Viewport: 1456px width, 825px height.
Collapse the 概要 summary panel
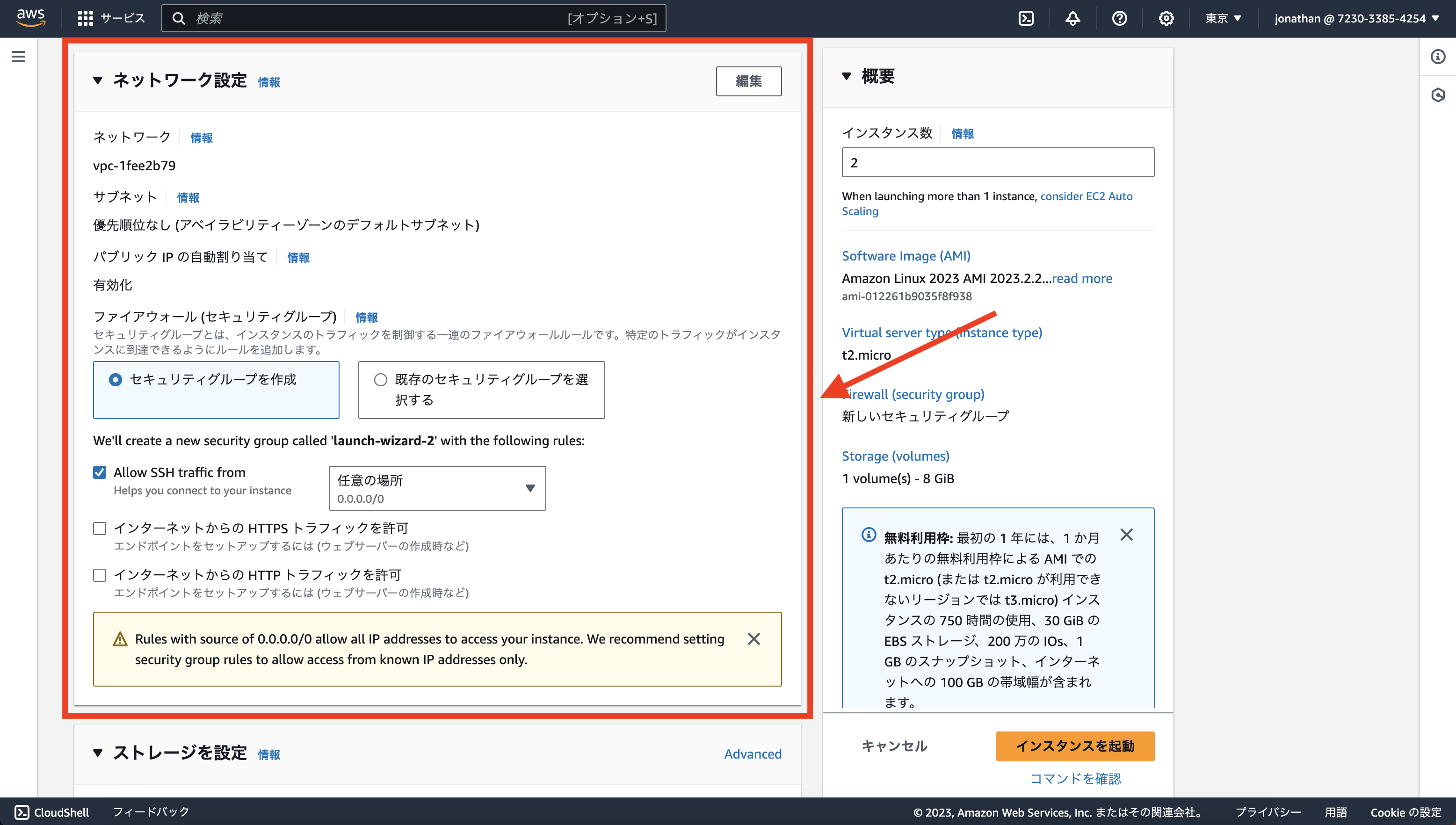click(847, 75)
